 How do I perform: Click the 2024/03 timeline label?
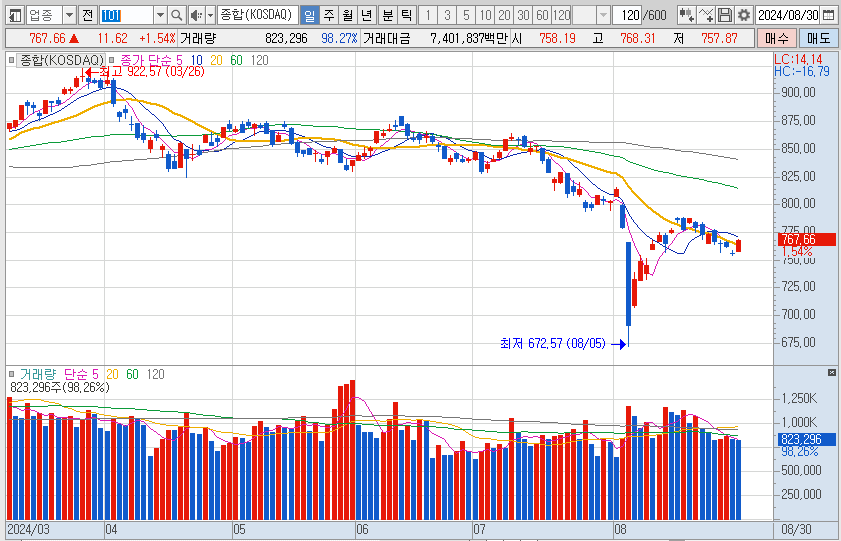click(28, 530)
